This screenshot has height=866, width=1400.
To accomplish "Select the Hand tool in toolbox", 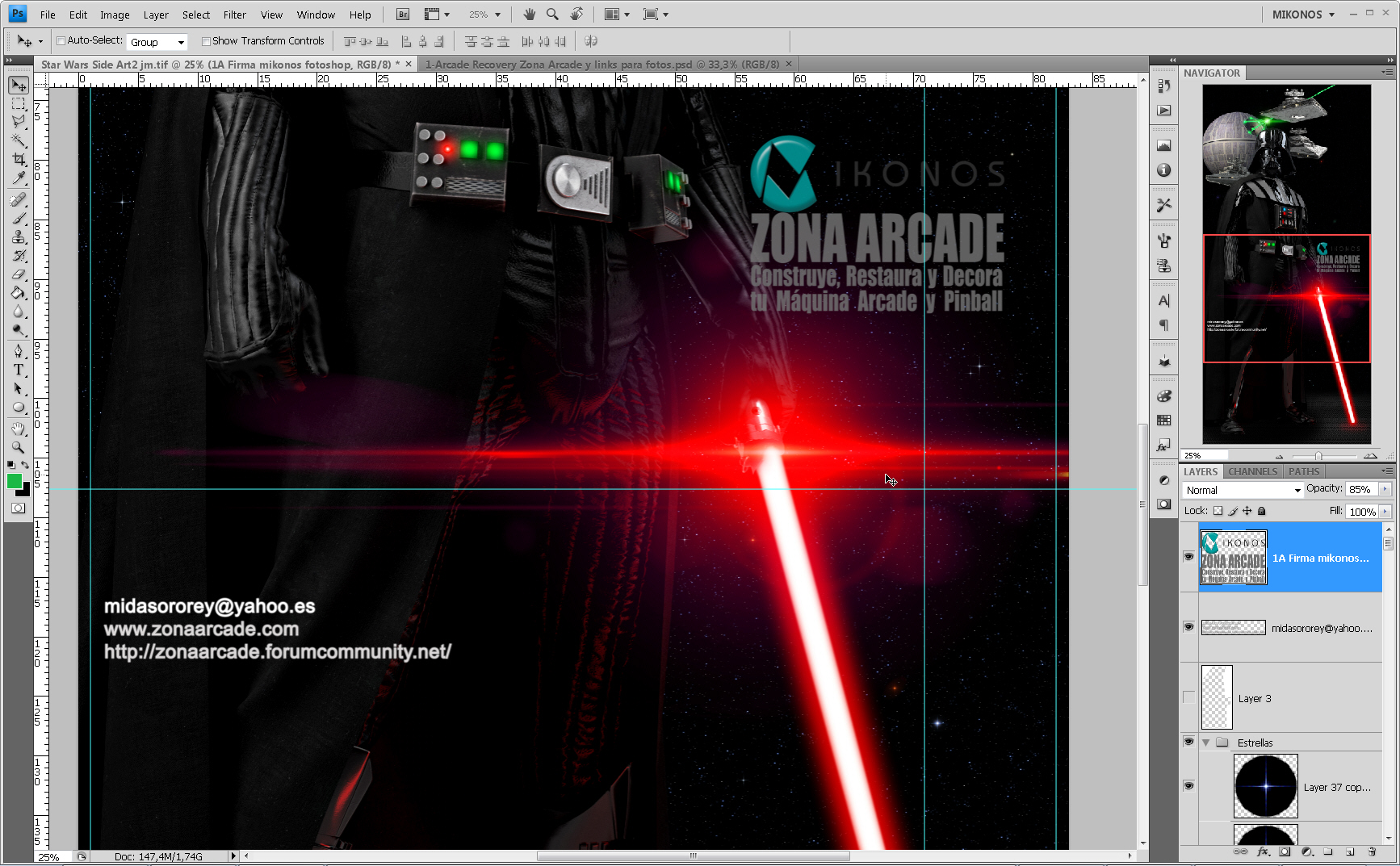I will (x=19, y=428).
